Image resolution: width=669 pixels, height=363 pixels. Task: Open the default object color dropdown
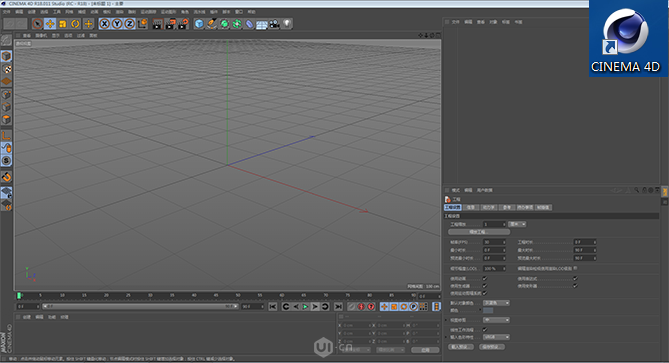496,303
